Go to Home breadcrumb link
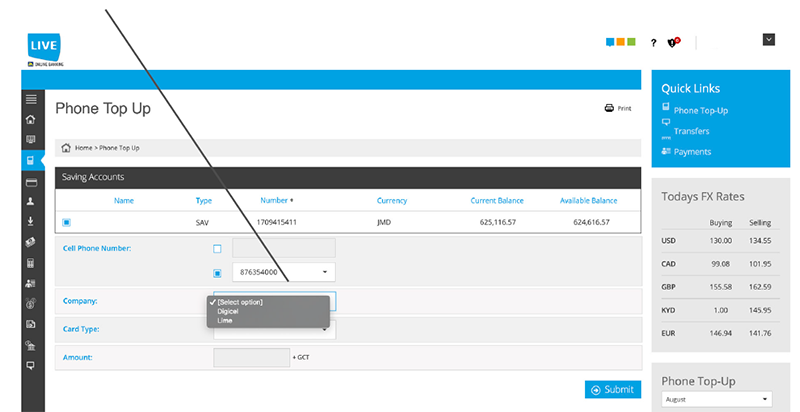This screenshot has height=412, width=800. tap(84, 148)
